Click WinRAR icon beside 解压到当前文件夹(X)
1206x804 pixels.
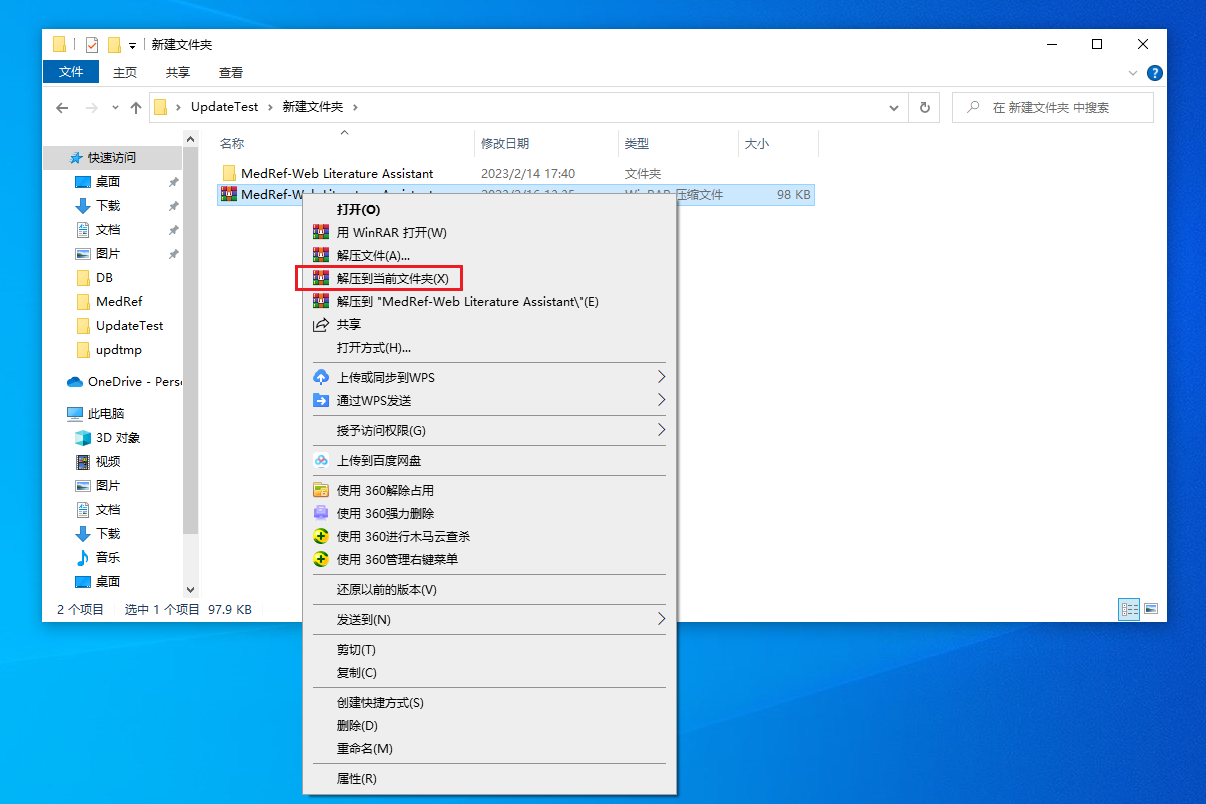point(321,278)
